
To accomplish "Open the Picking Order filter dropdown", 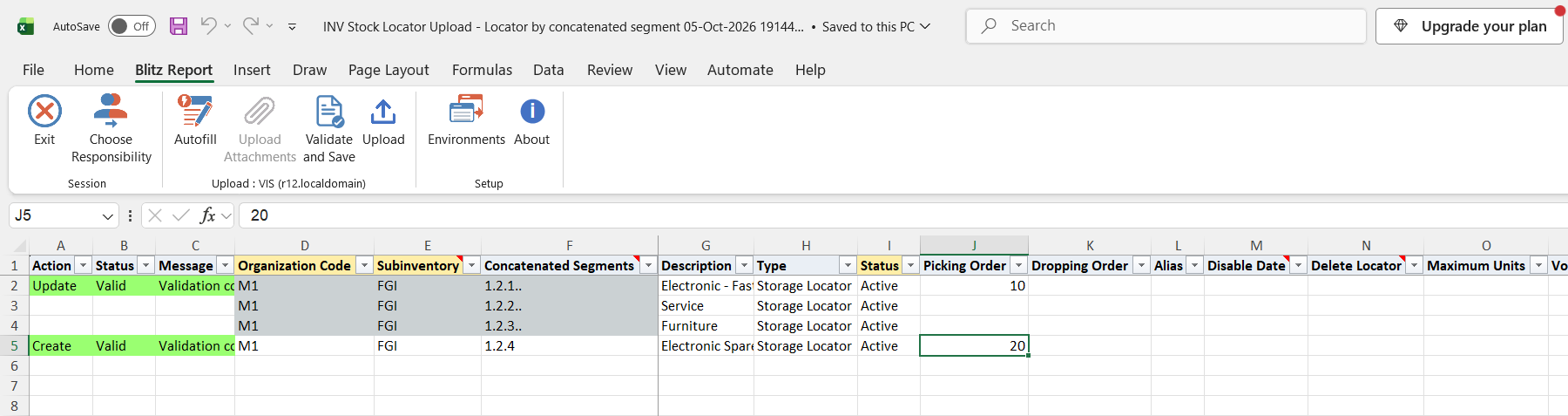I will click(1018, 265).
